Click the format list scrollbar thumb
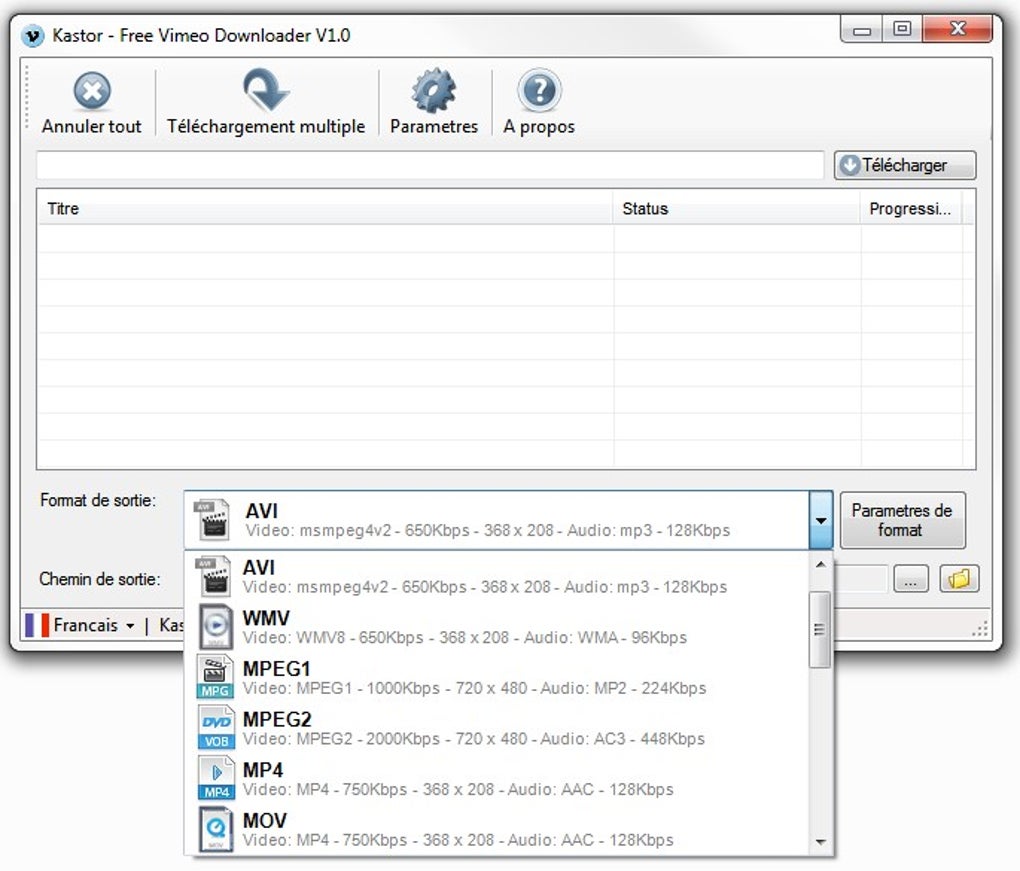The height and width of the screenshot is (871, 1020). 820,629
